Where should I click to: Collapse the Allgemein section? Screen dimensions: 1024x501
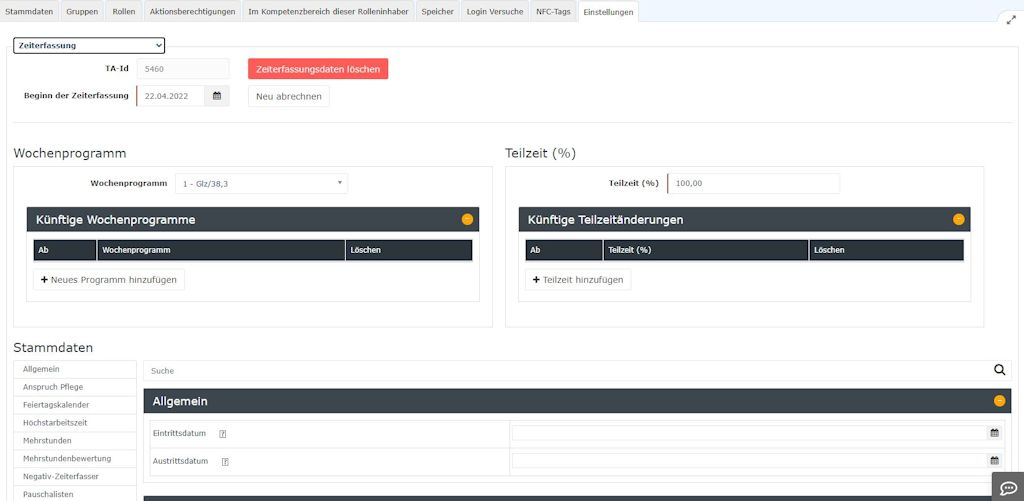pyautogui.click(x=999, y=401)
